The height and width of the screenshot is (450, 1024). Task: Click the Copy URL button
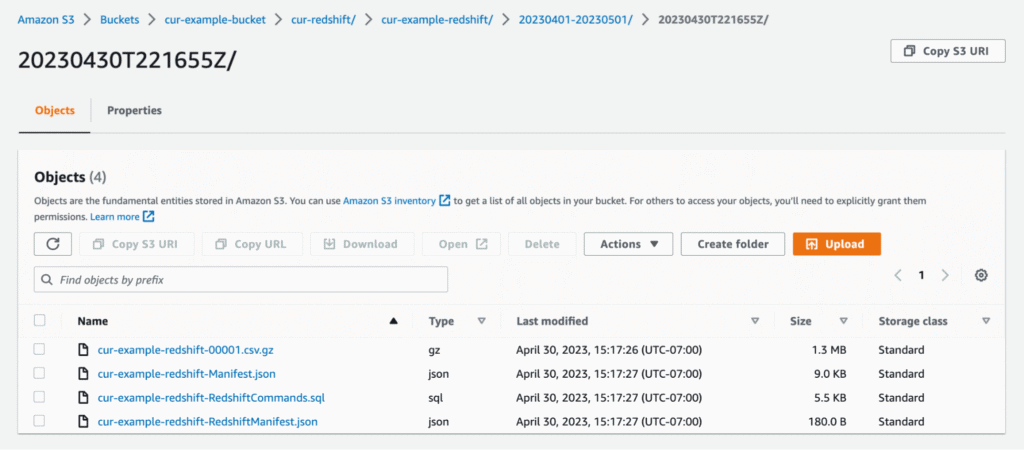(x=252, y=244)
